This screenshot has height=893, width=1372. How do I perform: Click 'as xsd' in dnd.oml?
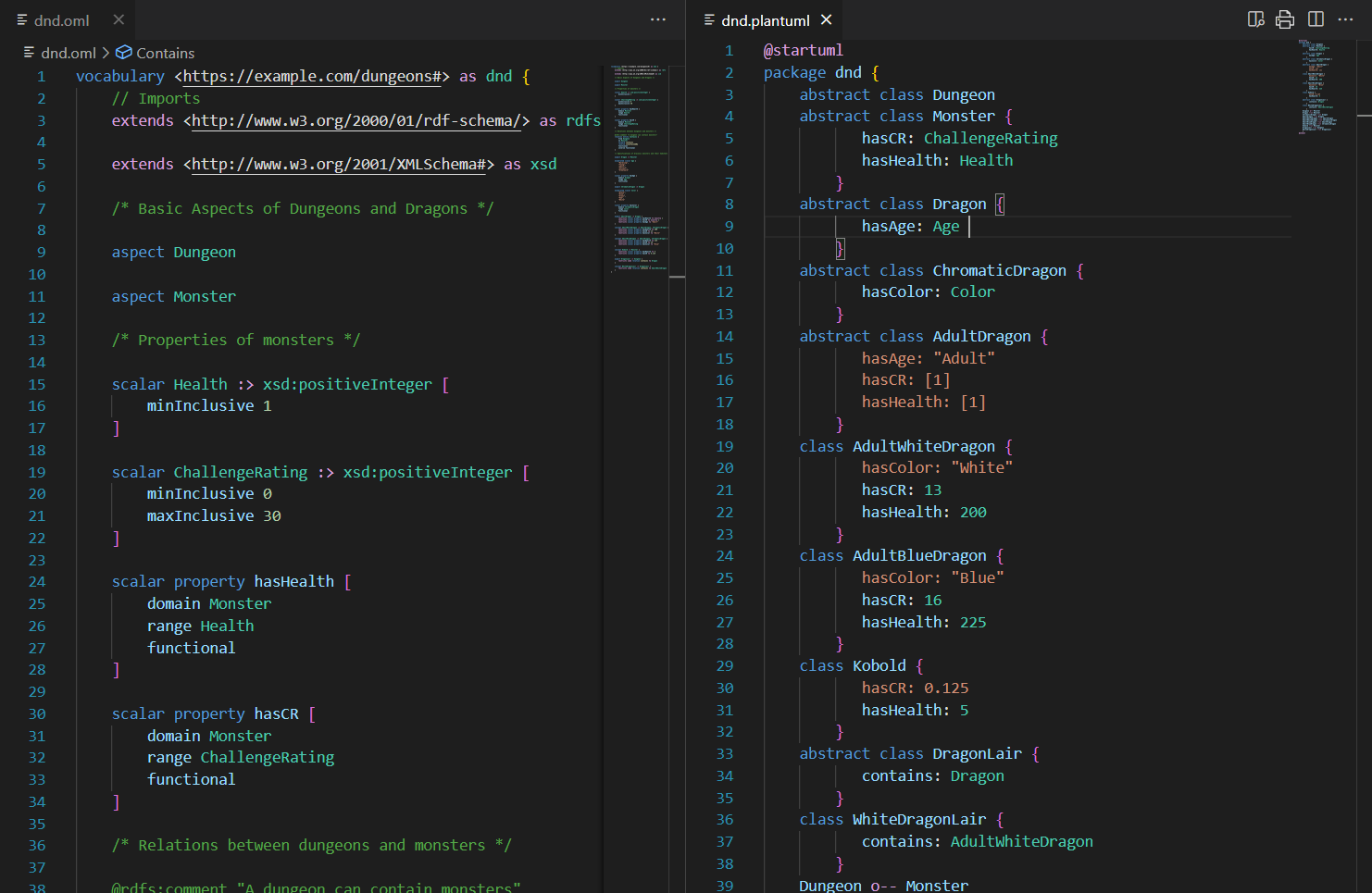530,164
